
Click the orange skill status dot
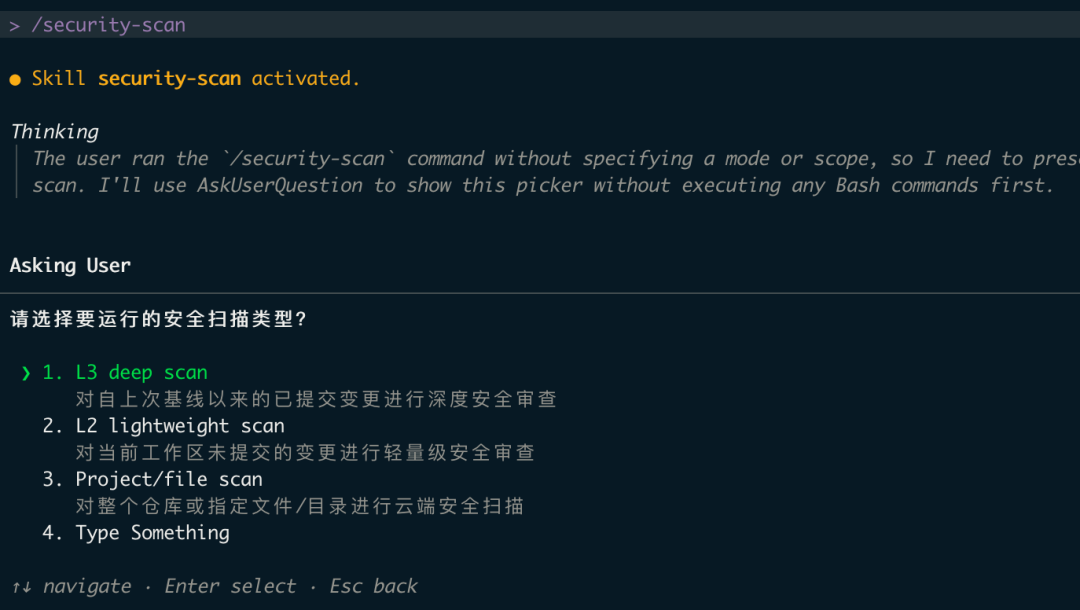(x=15, y=80)
